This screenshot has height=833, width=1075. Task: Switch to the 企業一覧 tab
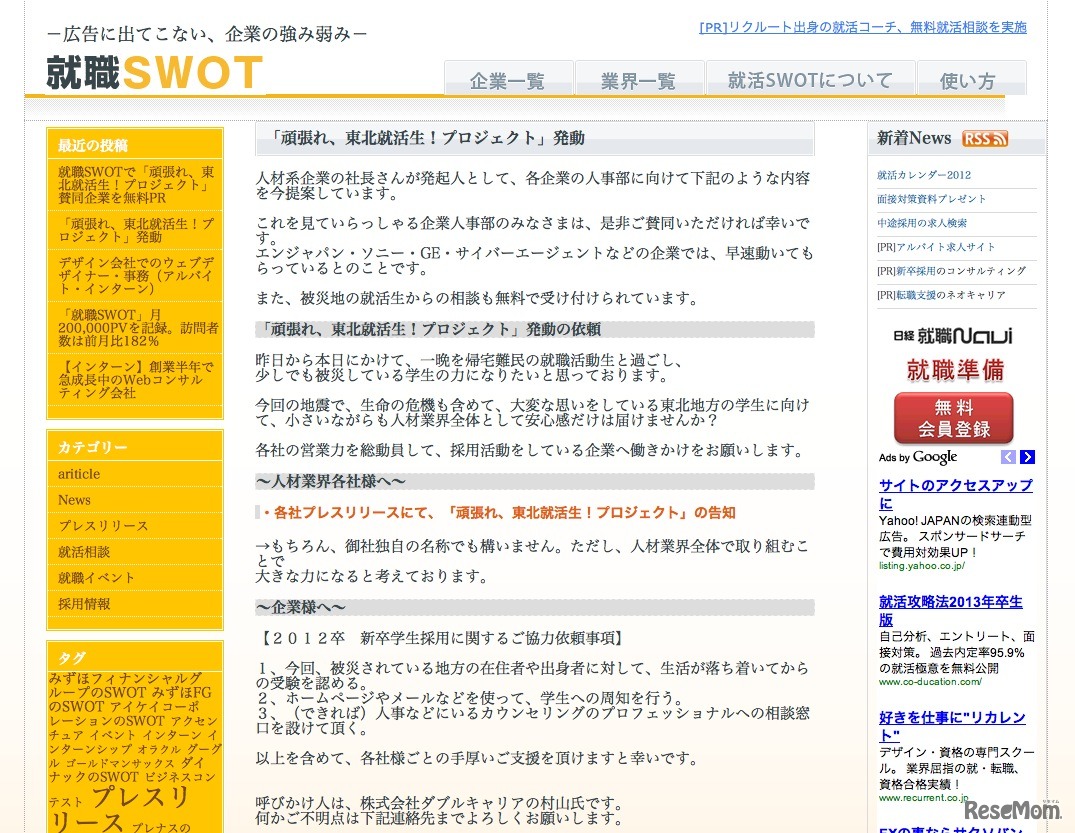[508, 80]
